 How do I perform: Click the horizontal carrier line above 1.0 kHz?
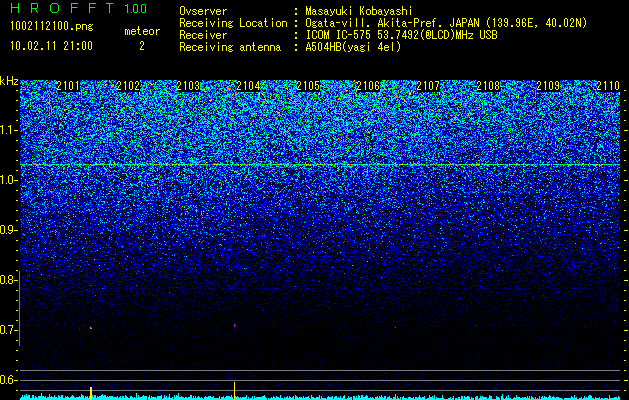[320, 164]
